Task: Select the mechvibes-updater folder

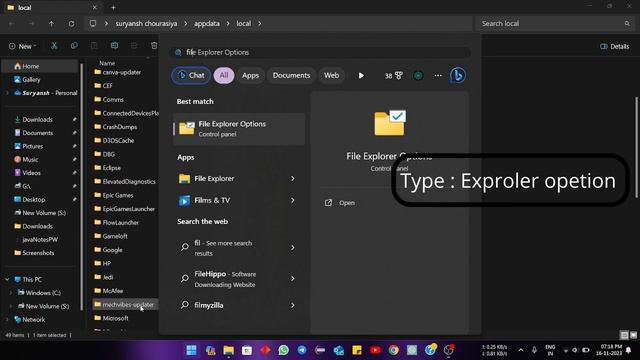Action: click(x=124, y=304)
